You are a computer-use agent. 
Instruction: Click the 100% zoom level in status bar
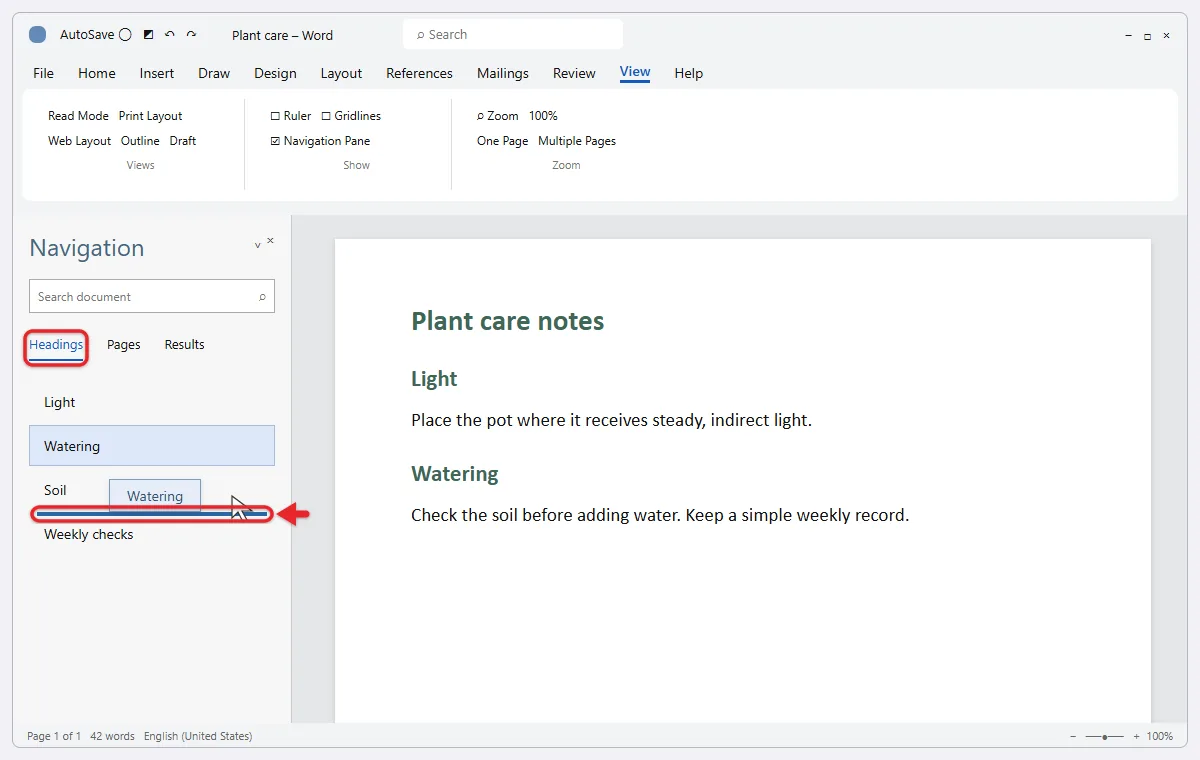(1160, 736)
